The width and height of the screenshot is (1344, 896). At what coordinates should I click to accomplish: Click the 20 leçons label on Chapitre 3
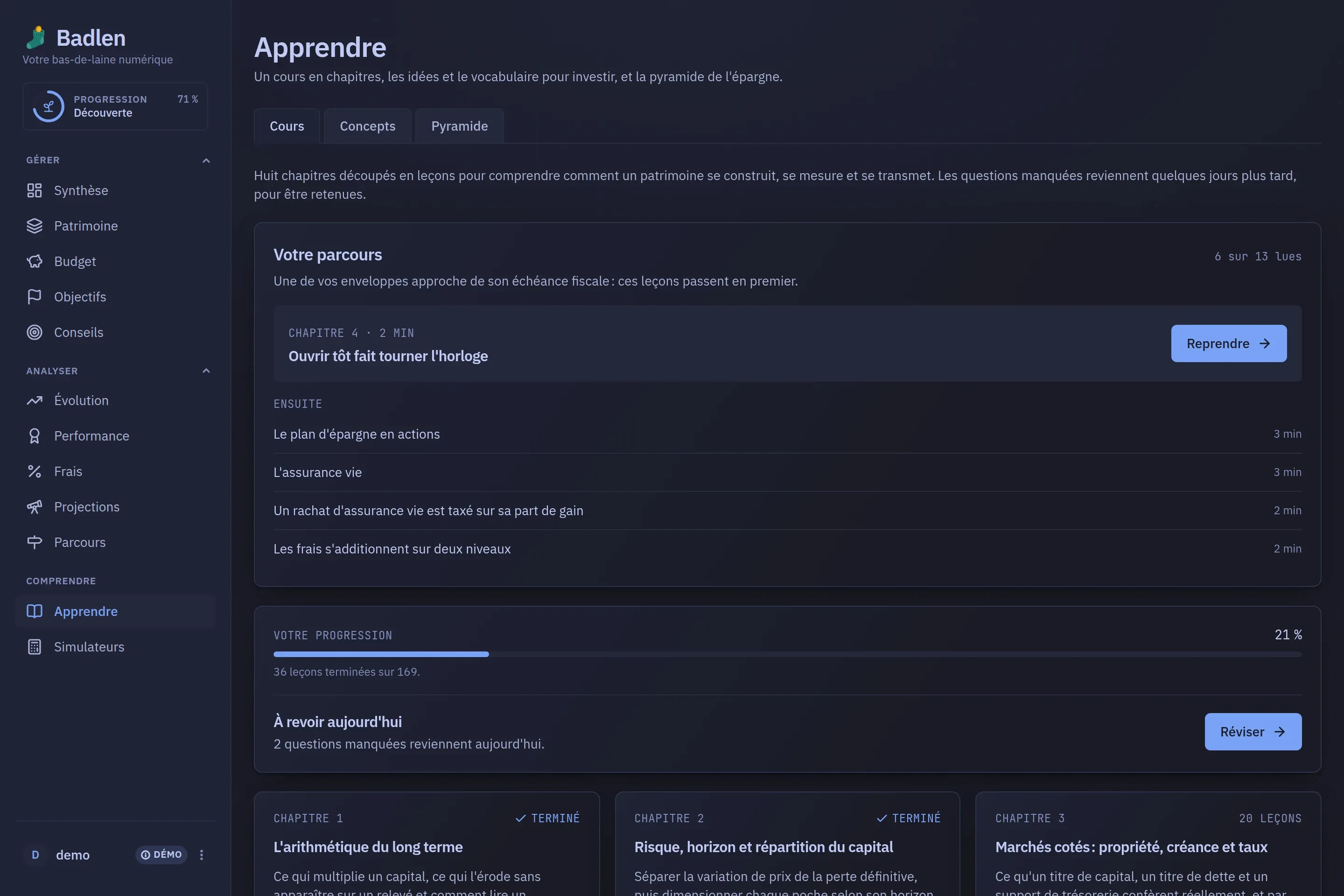tap(1270, 818)
